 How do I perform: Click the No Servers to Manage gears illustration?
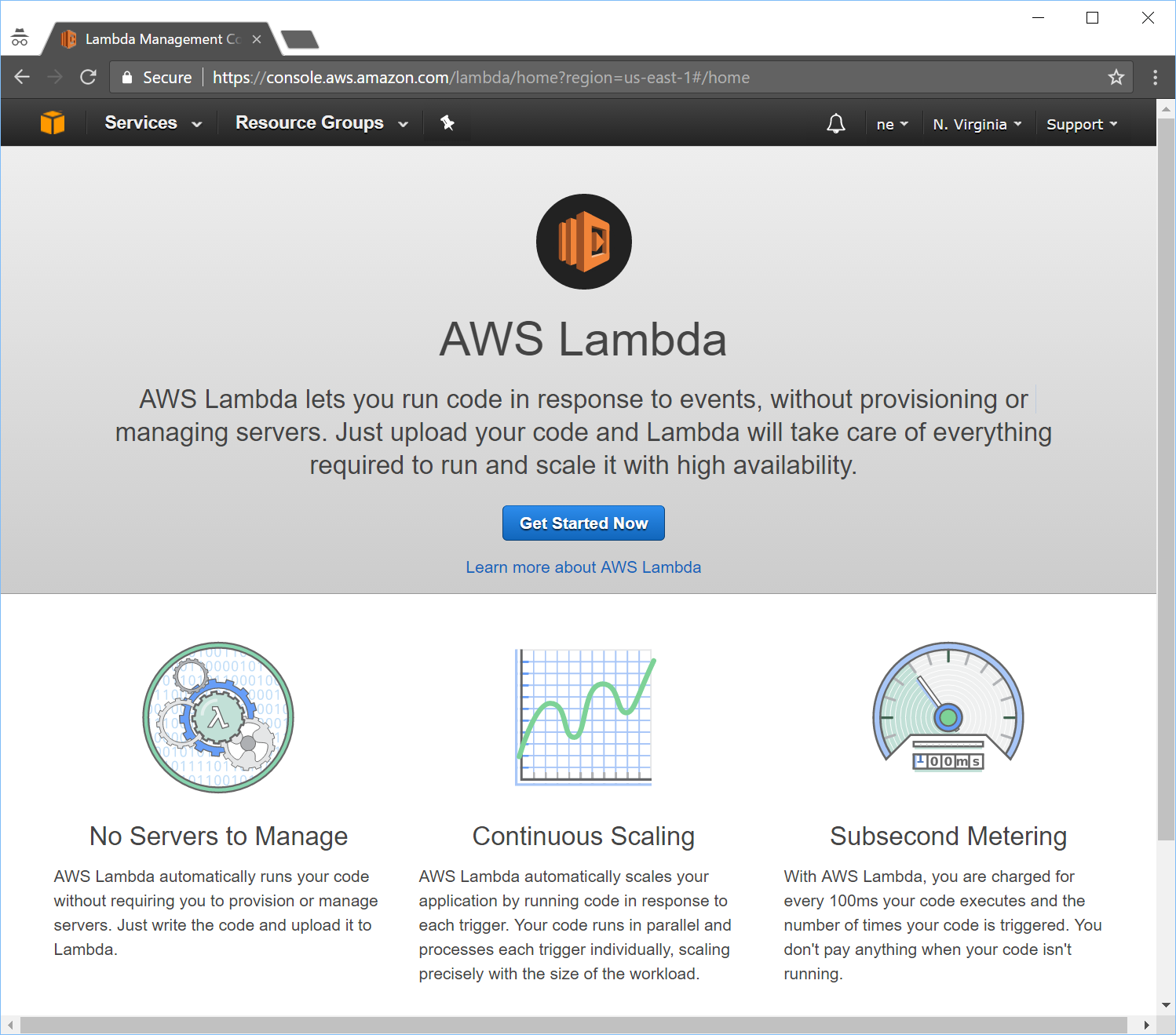click(x=218, y=717)
